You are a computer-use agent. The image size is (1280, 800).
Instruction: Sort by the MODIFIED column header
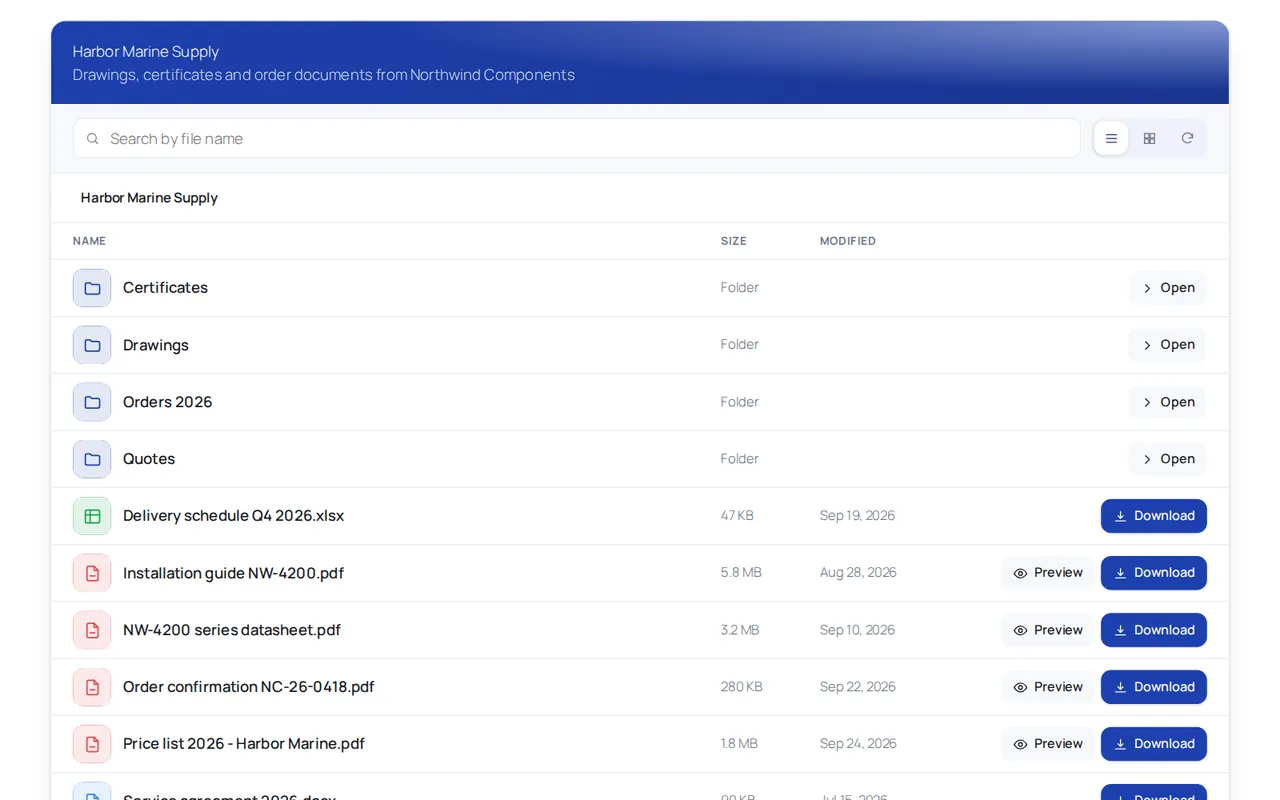tap(848, 241)
